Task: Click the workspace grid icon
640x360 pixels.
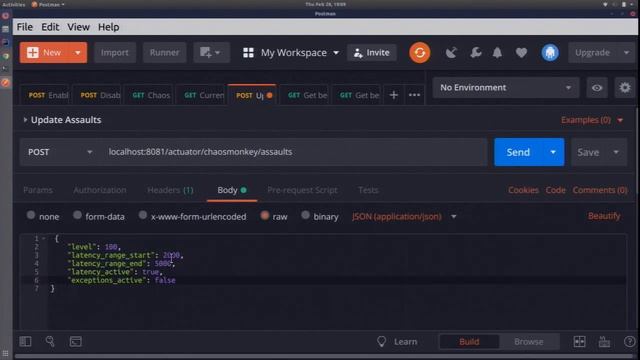Action: pos(248,53)
